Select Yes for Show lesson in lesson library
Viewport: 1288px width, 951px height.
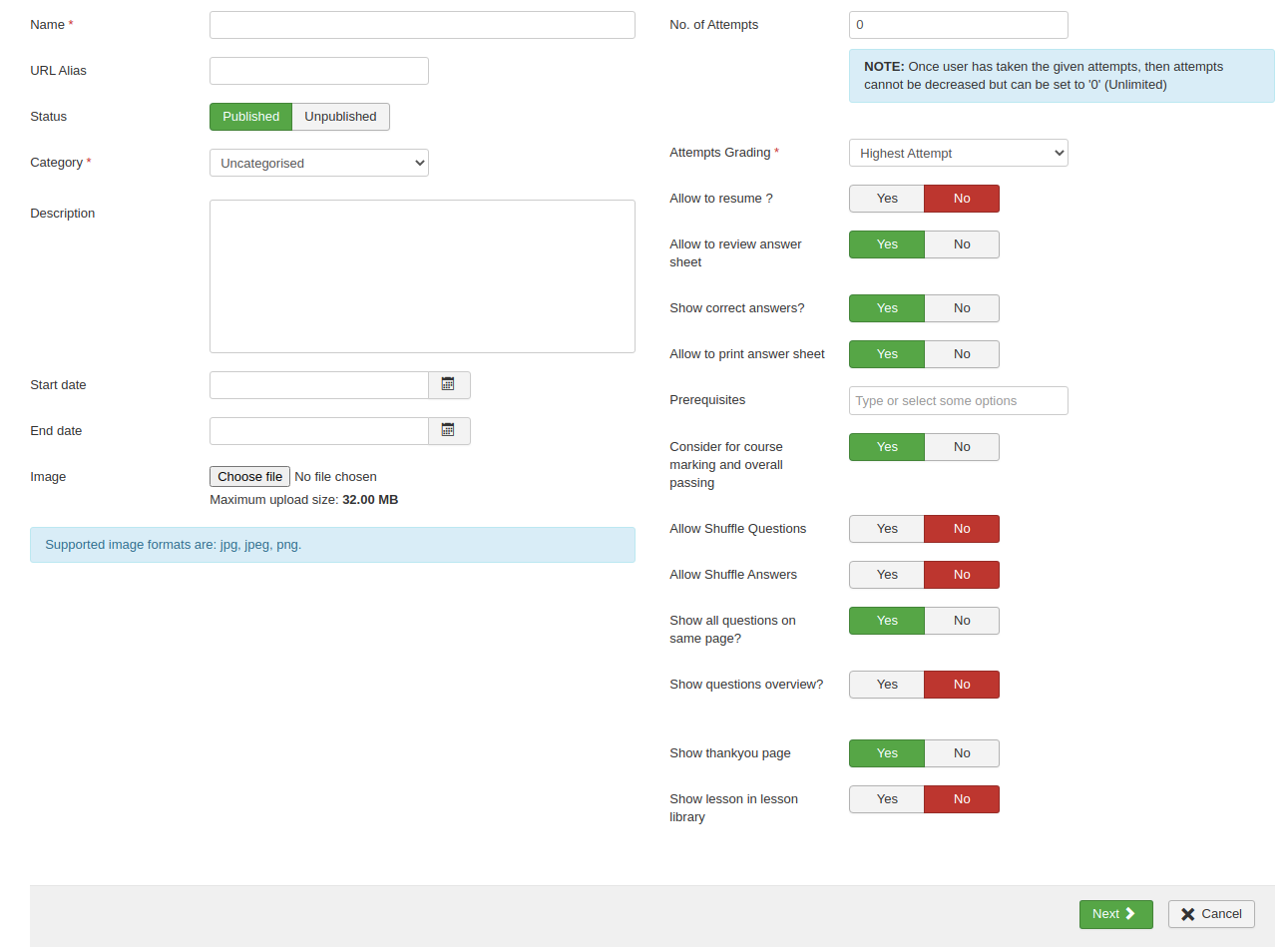click(x=886, y=799)
